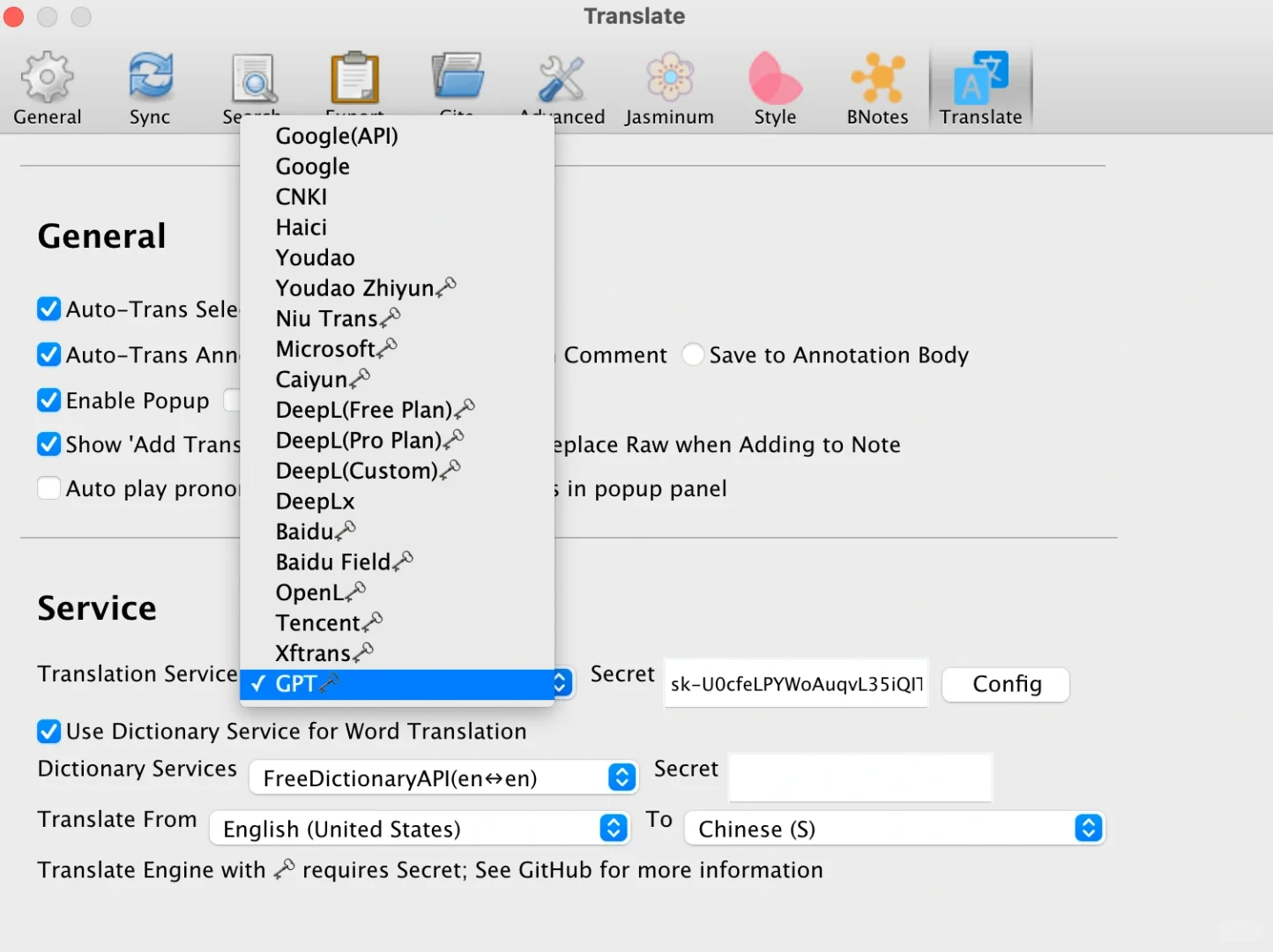Screen dimensions: 1273x952
Task: Close the Translate preferences window
Action: click(14, 17)
